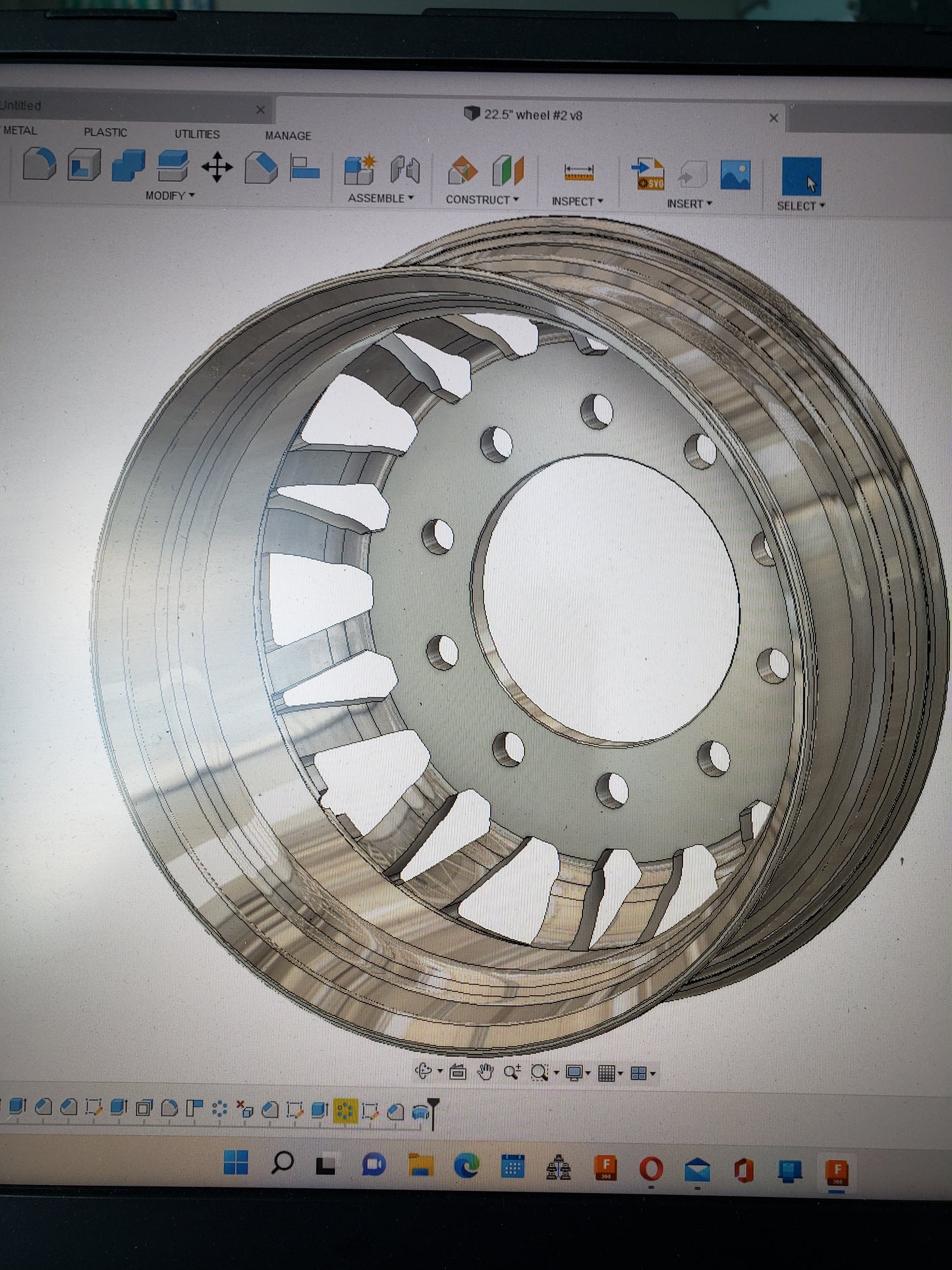The image size is (952, 1270).
Task: Close the Untitled document tab
Action: coord(260,109)
